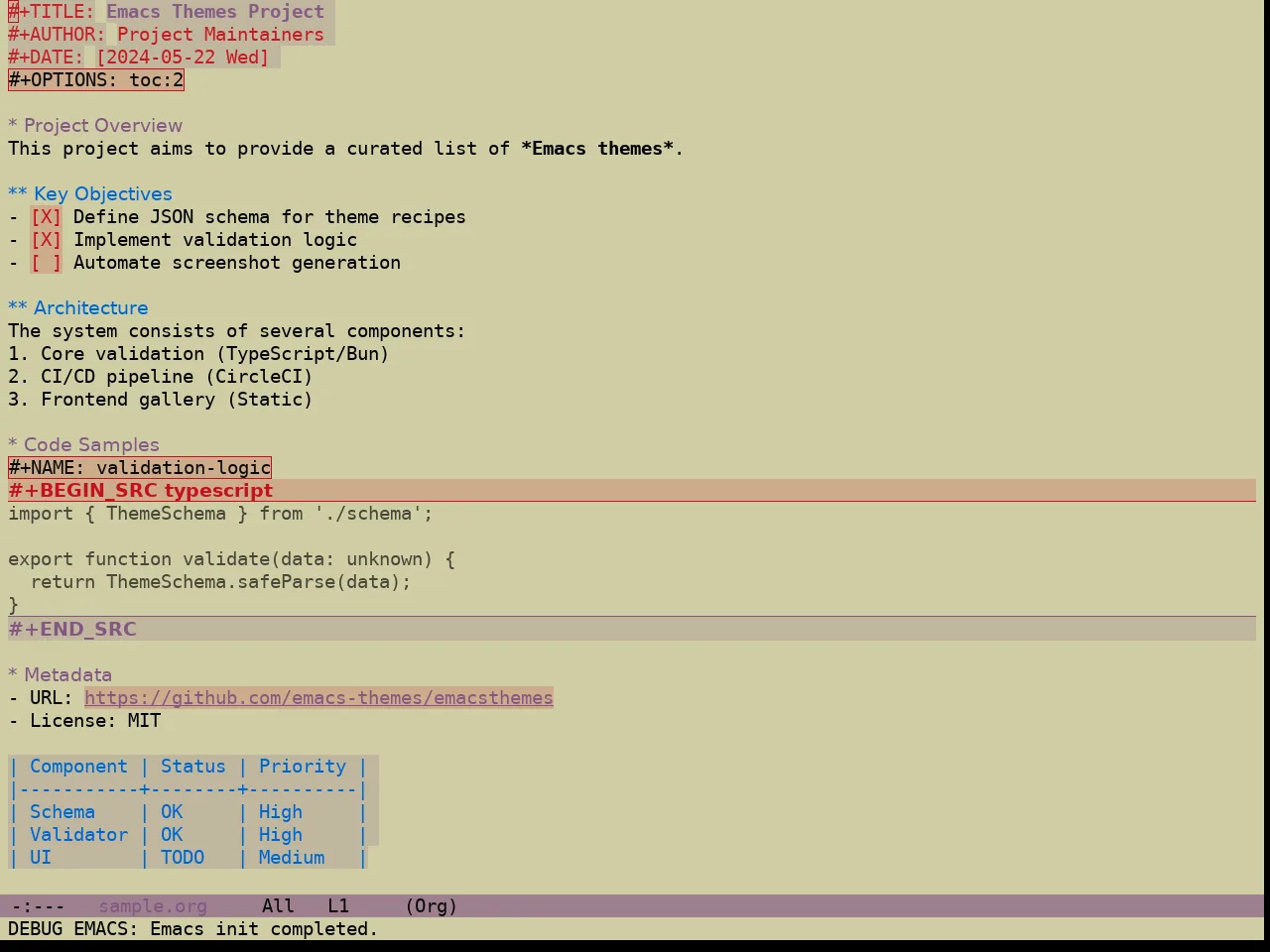
Task: Click the echo area 'Emacs init completed.' message
Action: pos(264,929)
